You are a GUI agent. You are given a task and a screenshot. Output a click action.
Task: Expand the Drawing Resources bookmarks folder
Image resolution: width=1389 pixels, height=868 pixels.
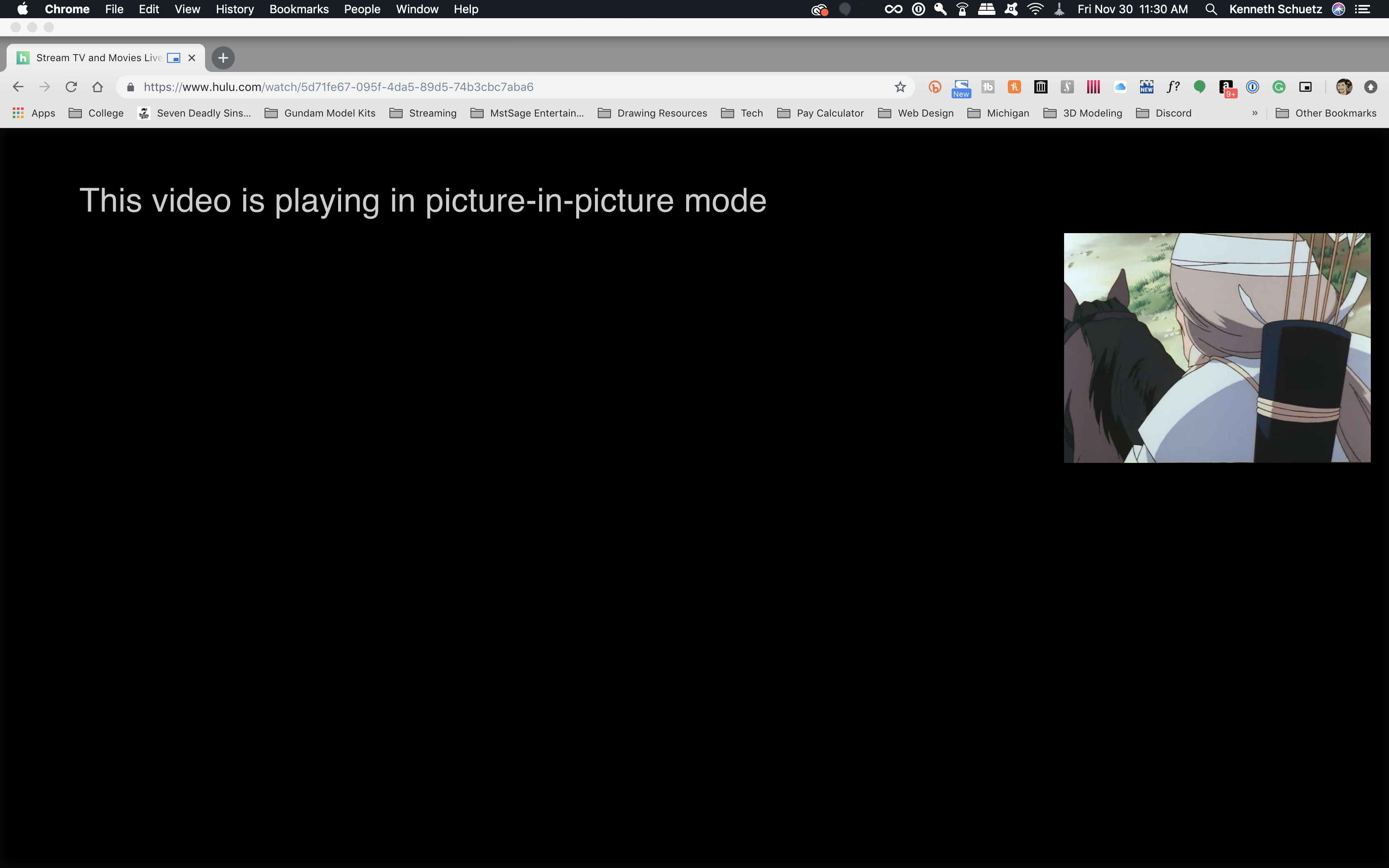pyautogui.click(x=652, y=113)
